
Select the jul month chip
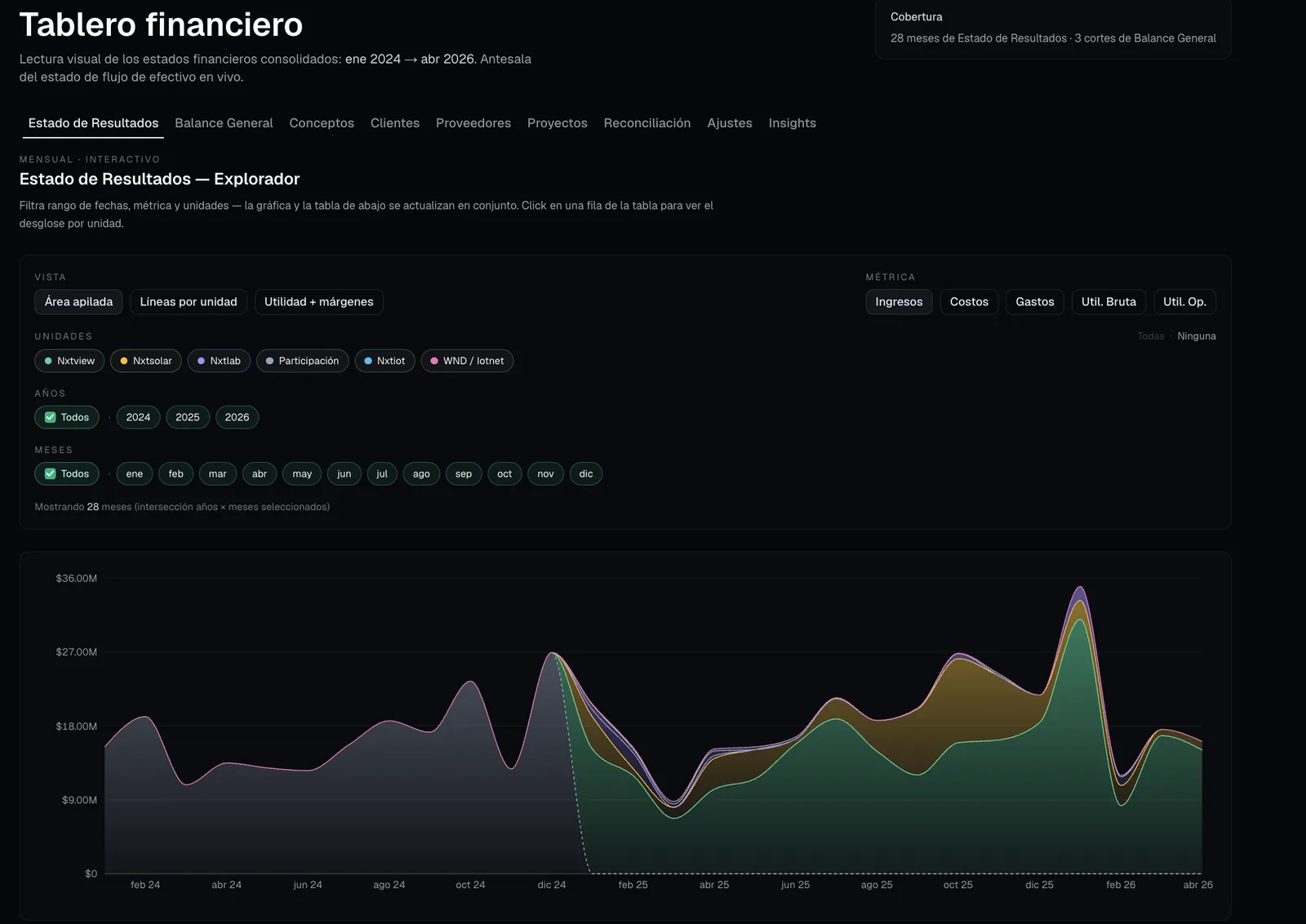coord(382,473)
